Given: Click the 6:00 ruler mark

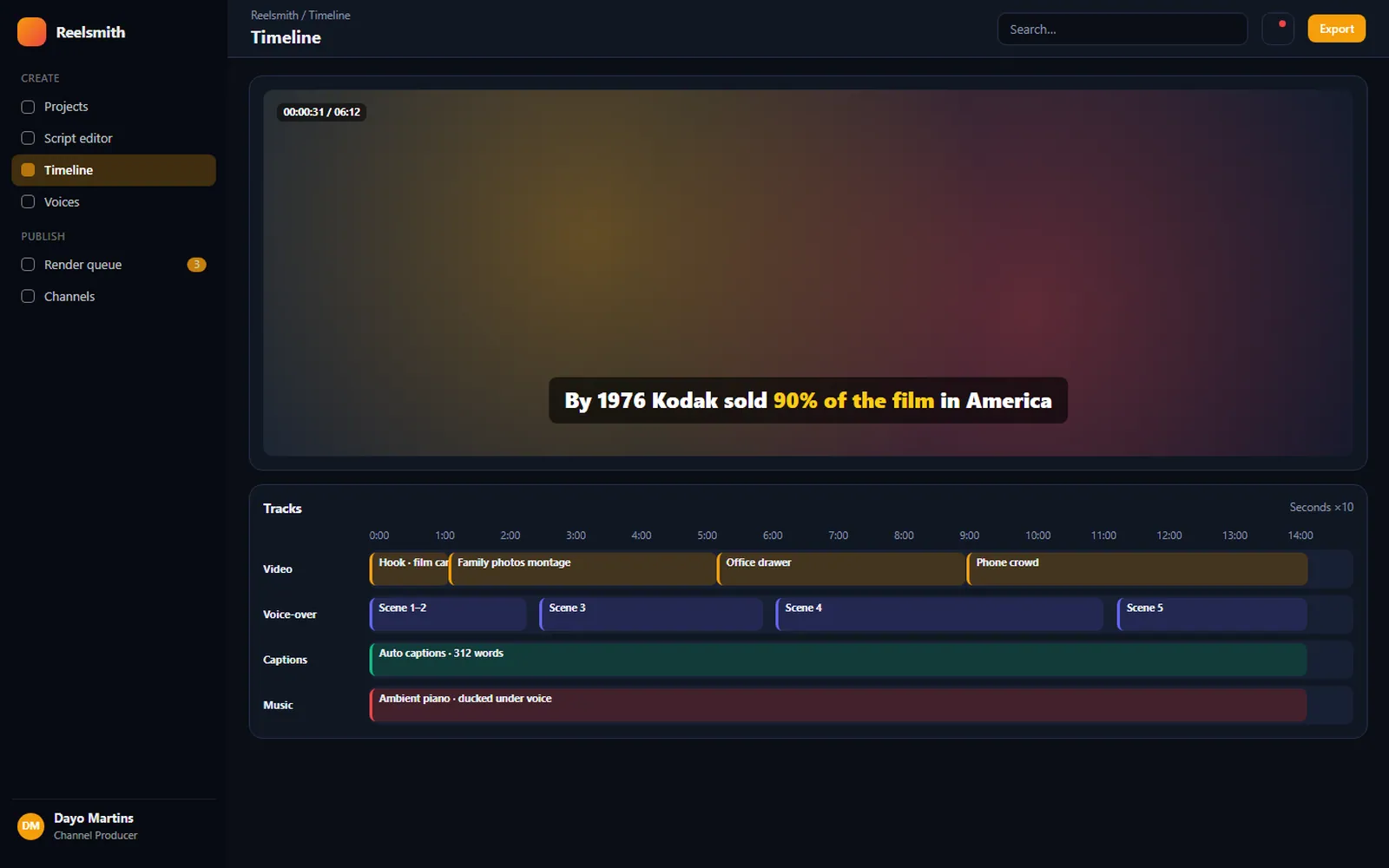Looking at the screenshot, I should 773,536.
